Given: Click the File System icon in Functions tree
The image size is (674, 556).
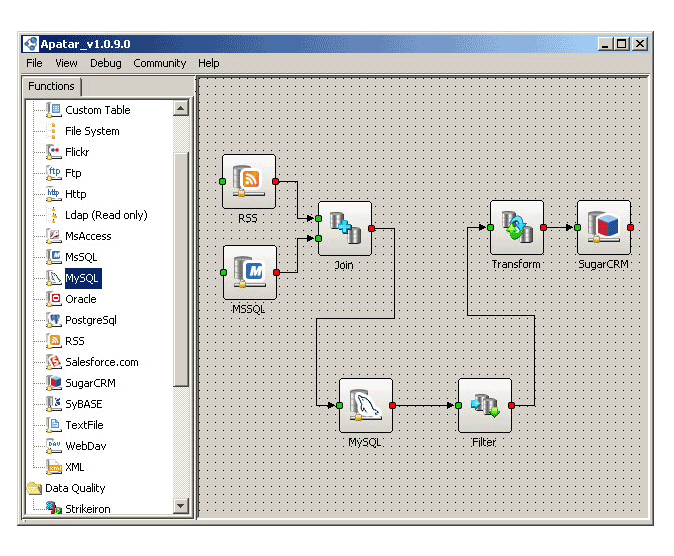Looking at the screenshot, I should point(53,131).
